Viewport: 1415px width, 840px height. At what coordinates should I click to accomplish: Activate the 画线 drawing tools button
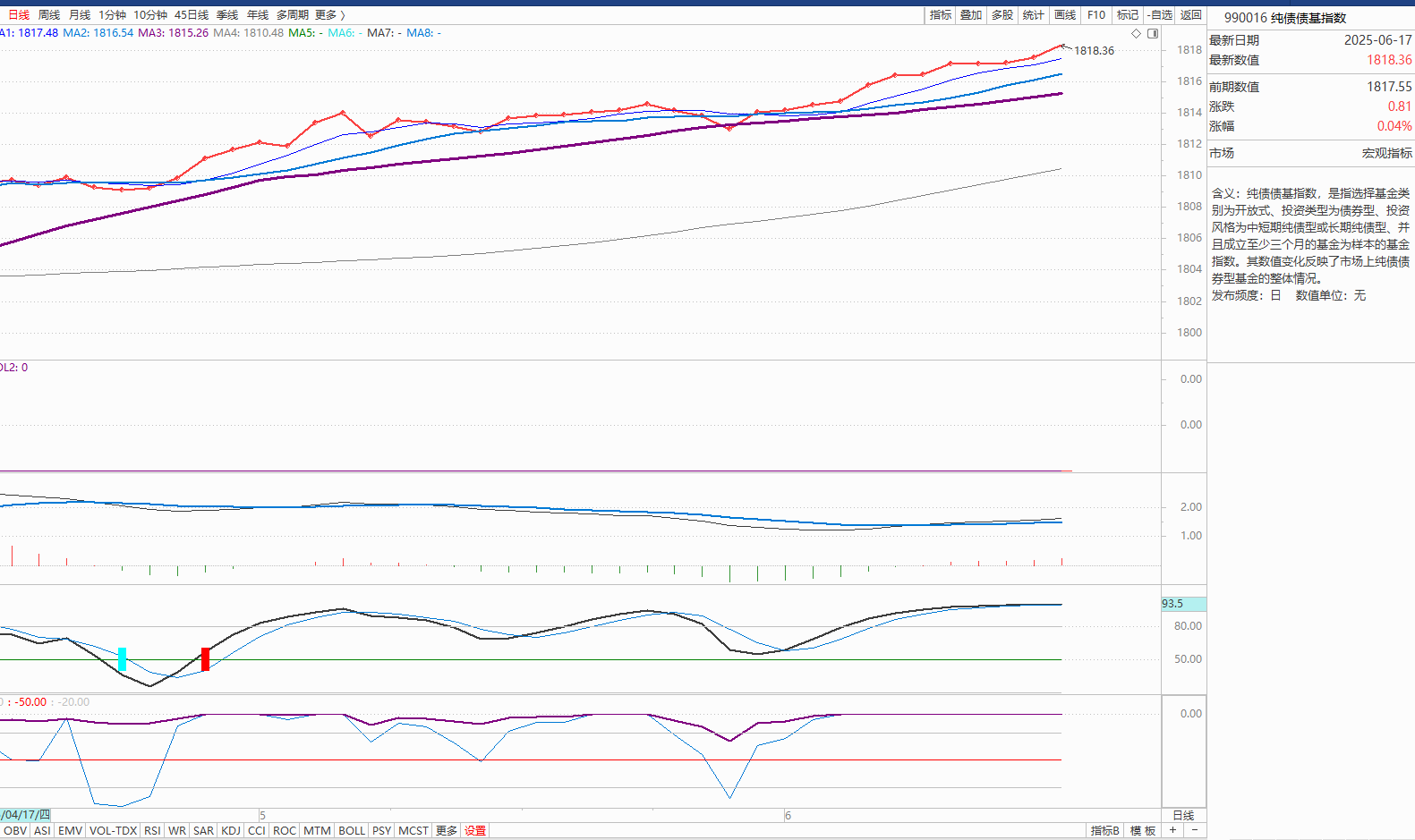pyautogui.click(x=1065, y=15)
